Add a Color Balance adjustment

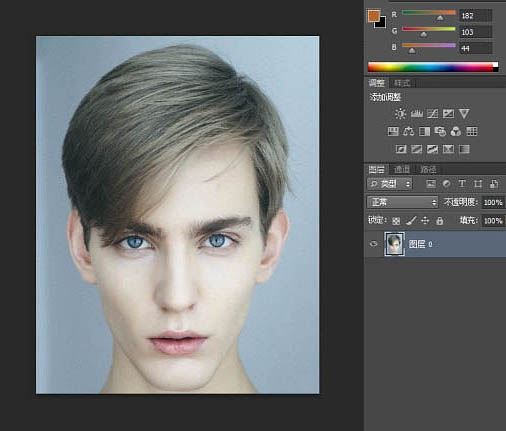click(408, 131)
